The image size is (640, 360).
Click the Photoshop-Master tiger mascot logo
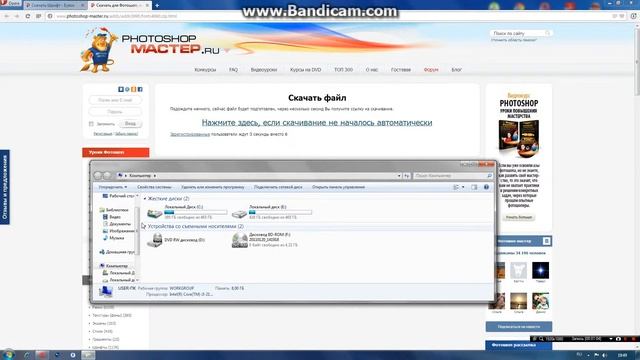[98, 50]
